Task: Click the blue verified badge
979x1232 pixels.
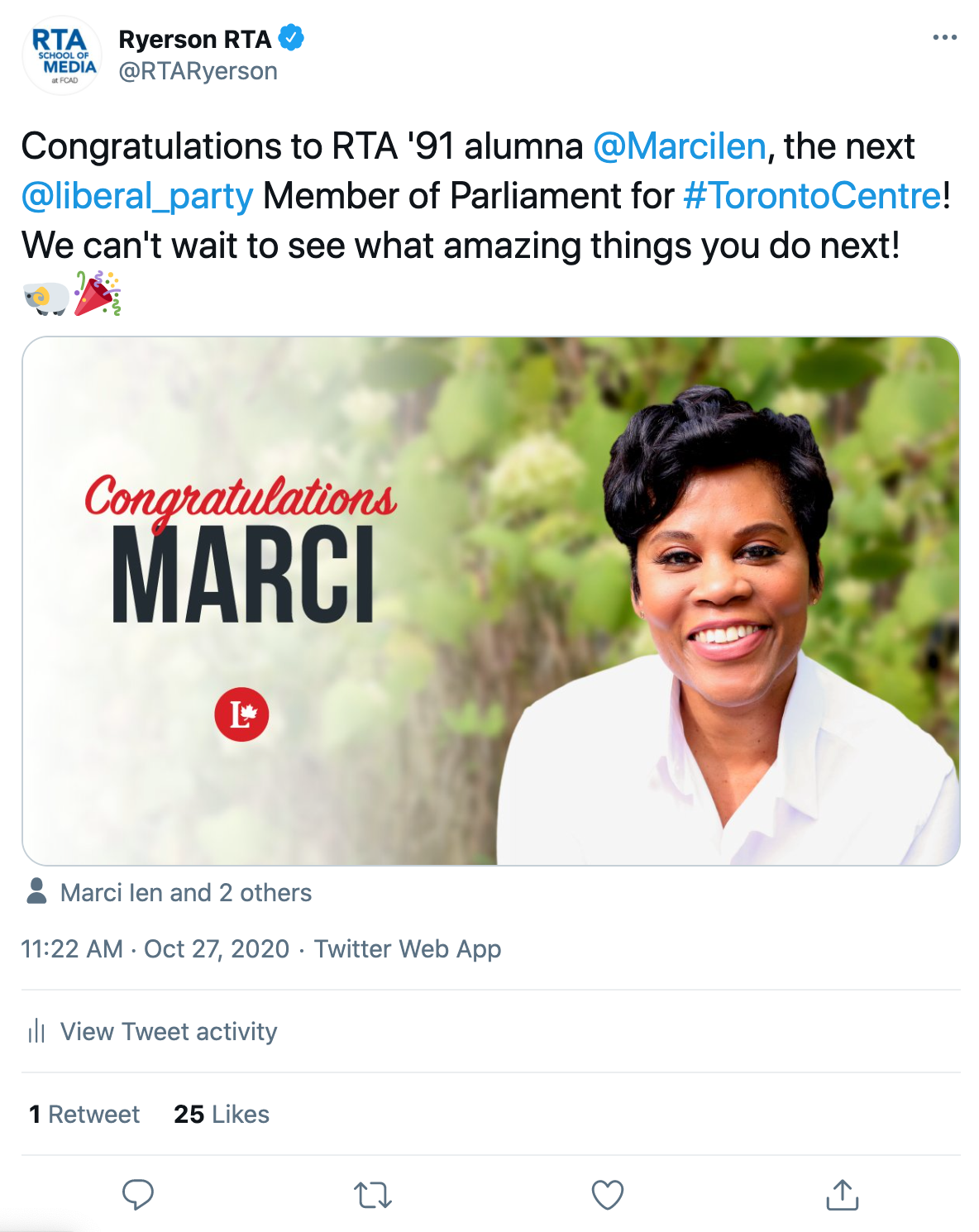Action: click(x=291, y=38)
